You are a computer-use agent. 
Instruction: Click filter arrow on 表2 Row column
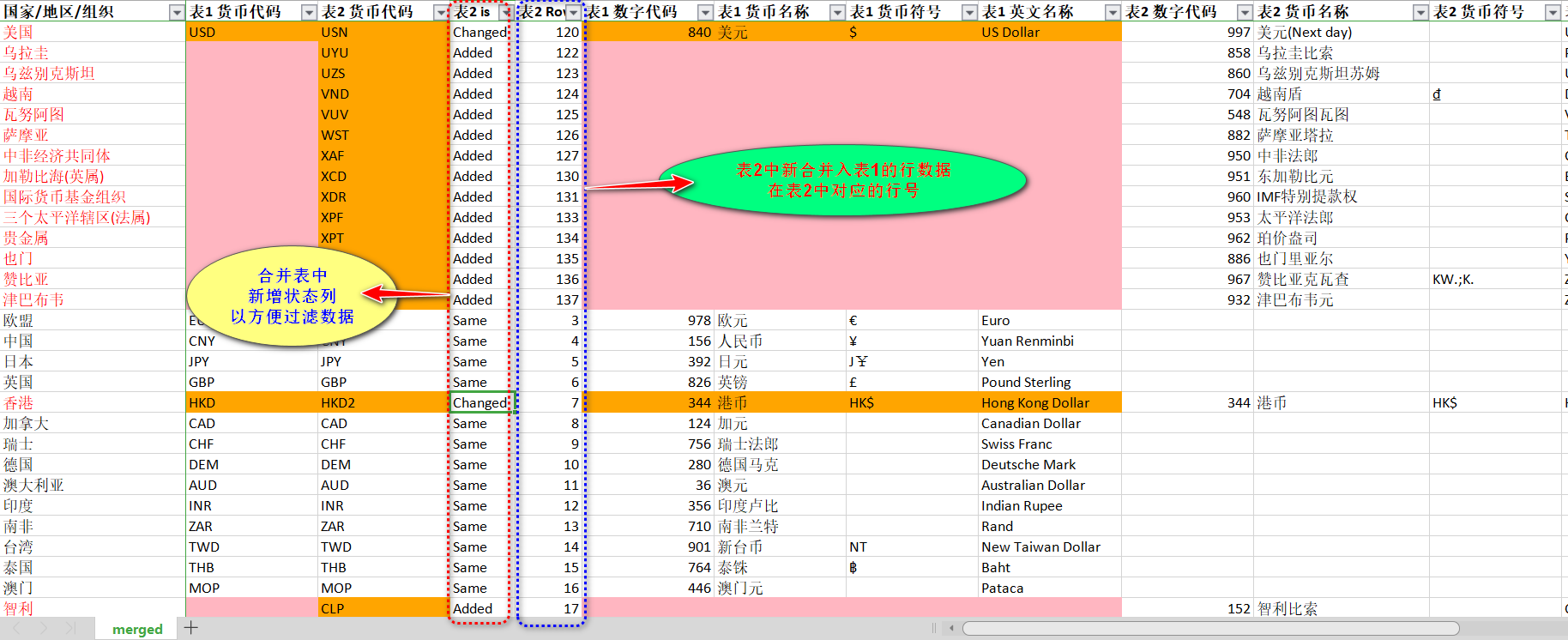click(x=573, y=12)
